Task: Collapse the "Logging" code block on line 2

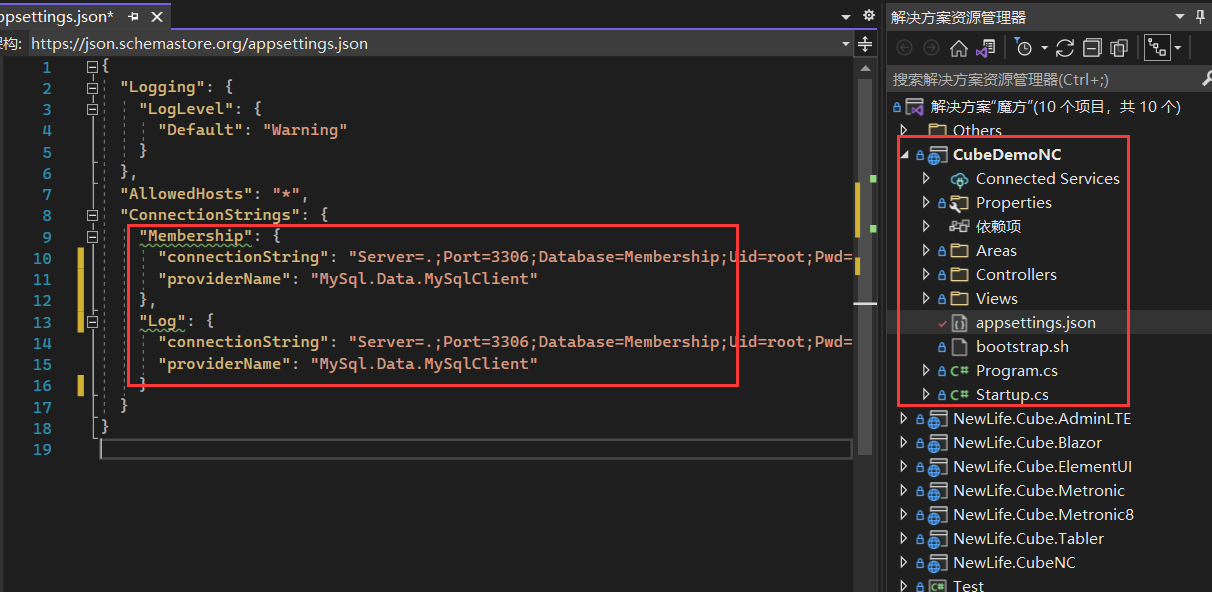Action: (x=93, y=88)
